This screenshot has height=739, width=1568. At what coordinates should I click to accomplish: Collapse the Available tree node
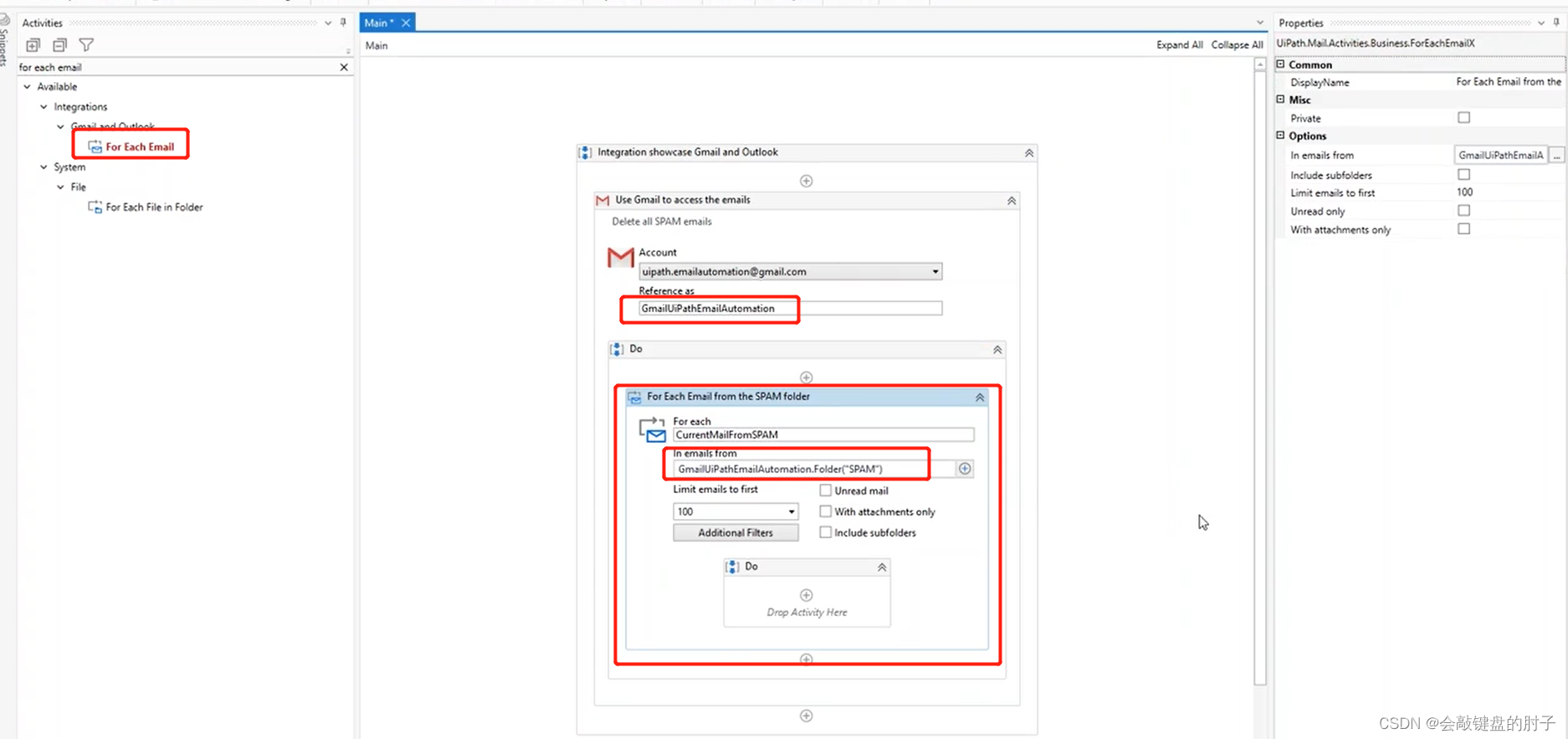(27, 87)
